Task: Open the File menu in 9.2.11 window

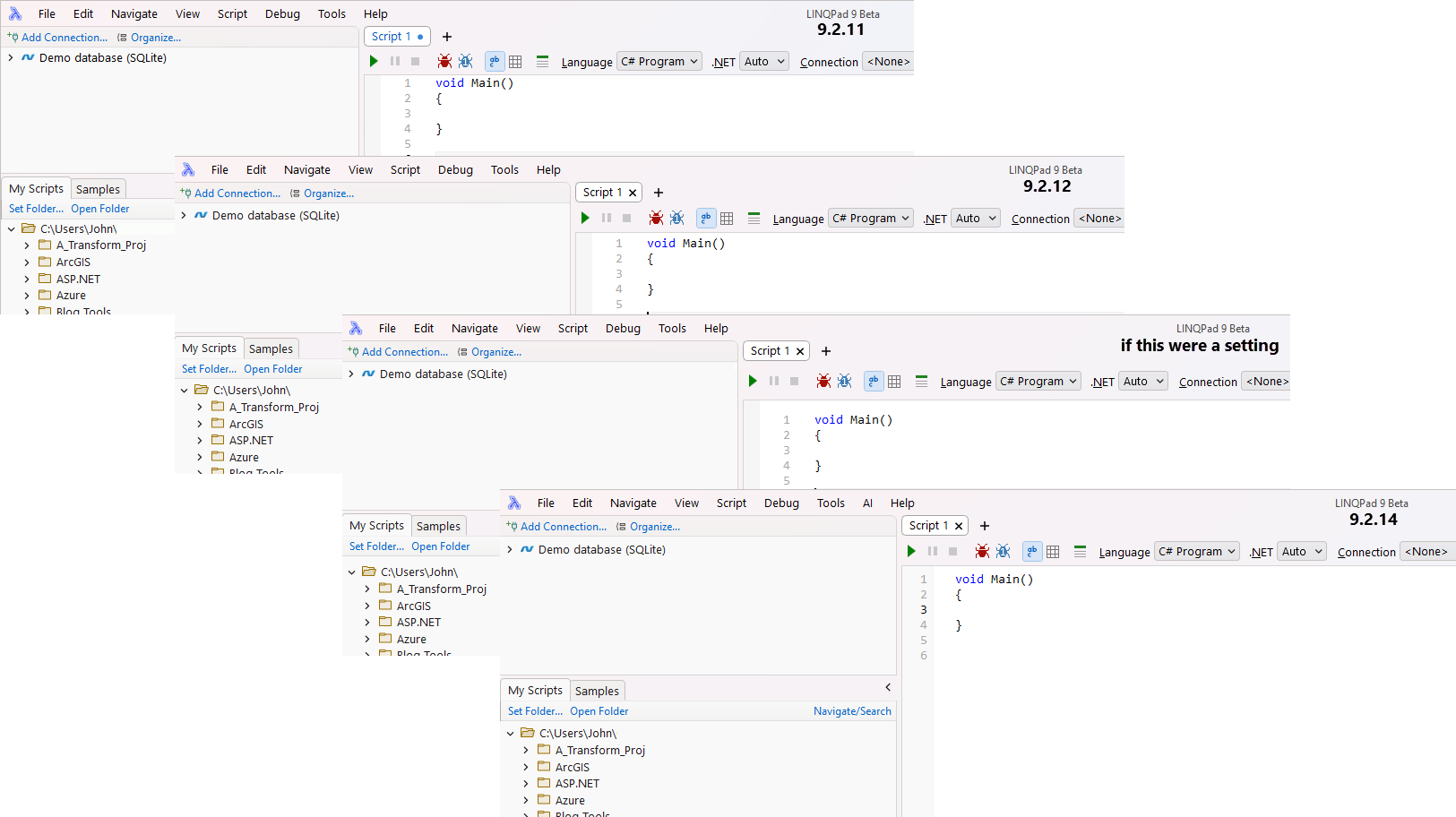Action: click(x=47, y=13)
